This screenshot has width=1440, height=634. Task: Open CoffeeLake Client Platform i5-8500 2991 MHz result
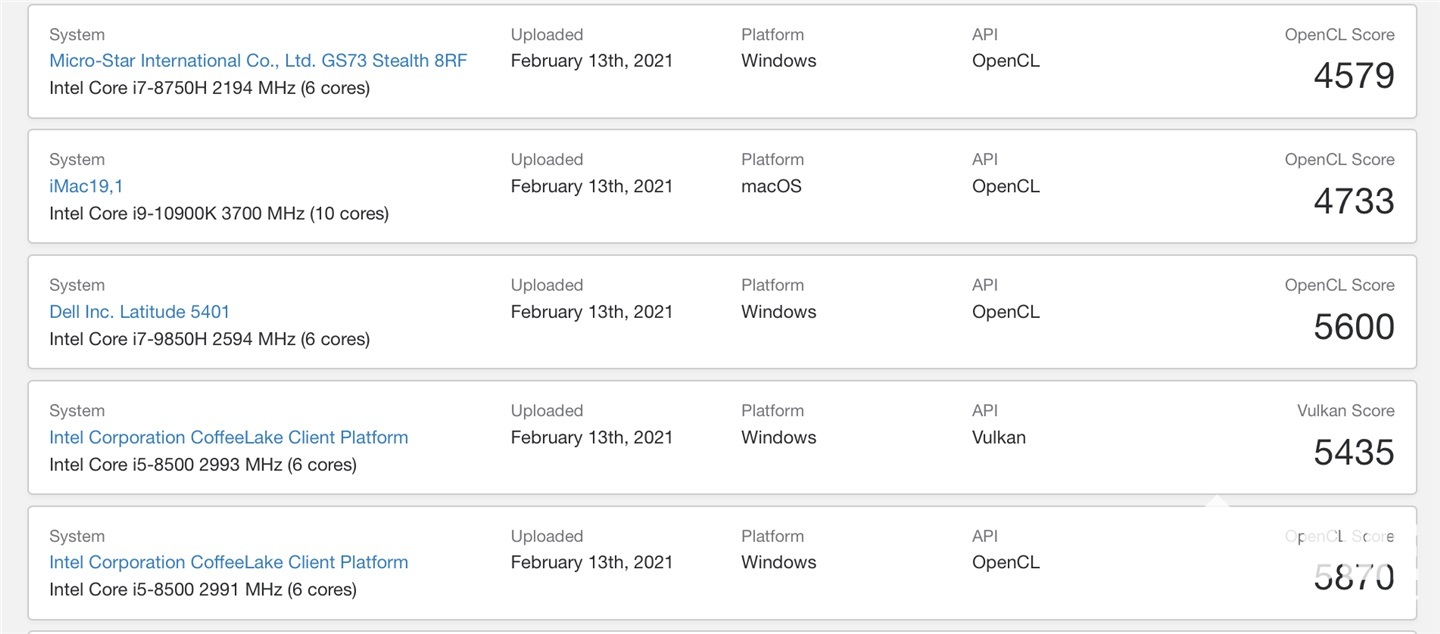point(229,563)
